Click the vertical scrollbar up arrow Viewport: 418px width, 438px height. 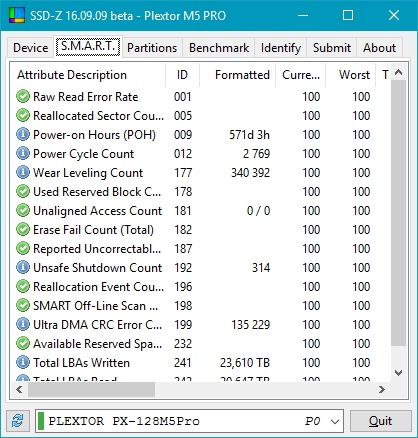tap(399, 72)
